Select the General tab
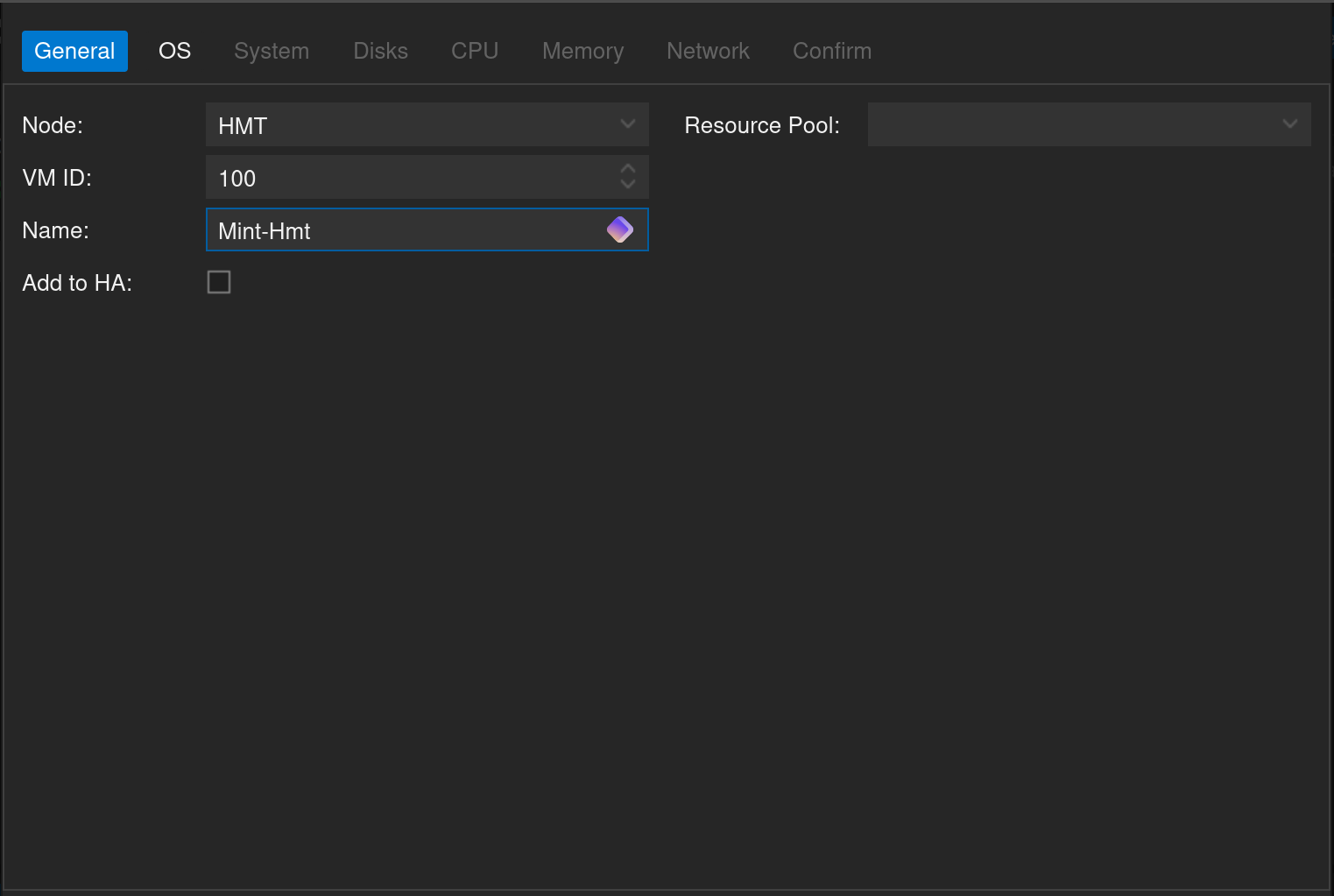Image resolution: width=1334 pixels, height=896 pixels. coord(74,51)
